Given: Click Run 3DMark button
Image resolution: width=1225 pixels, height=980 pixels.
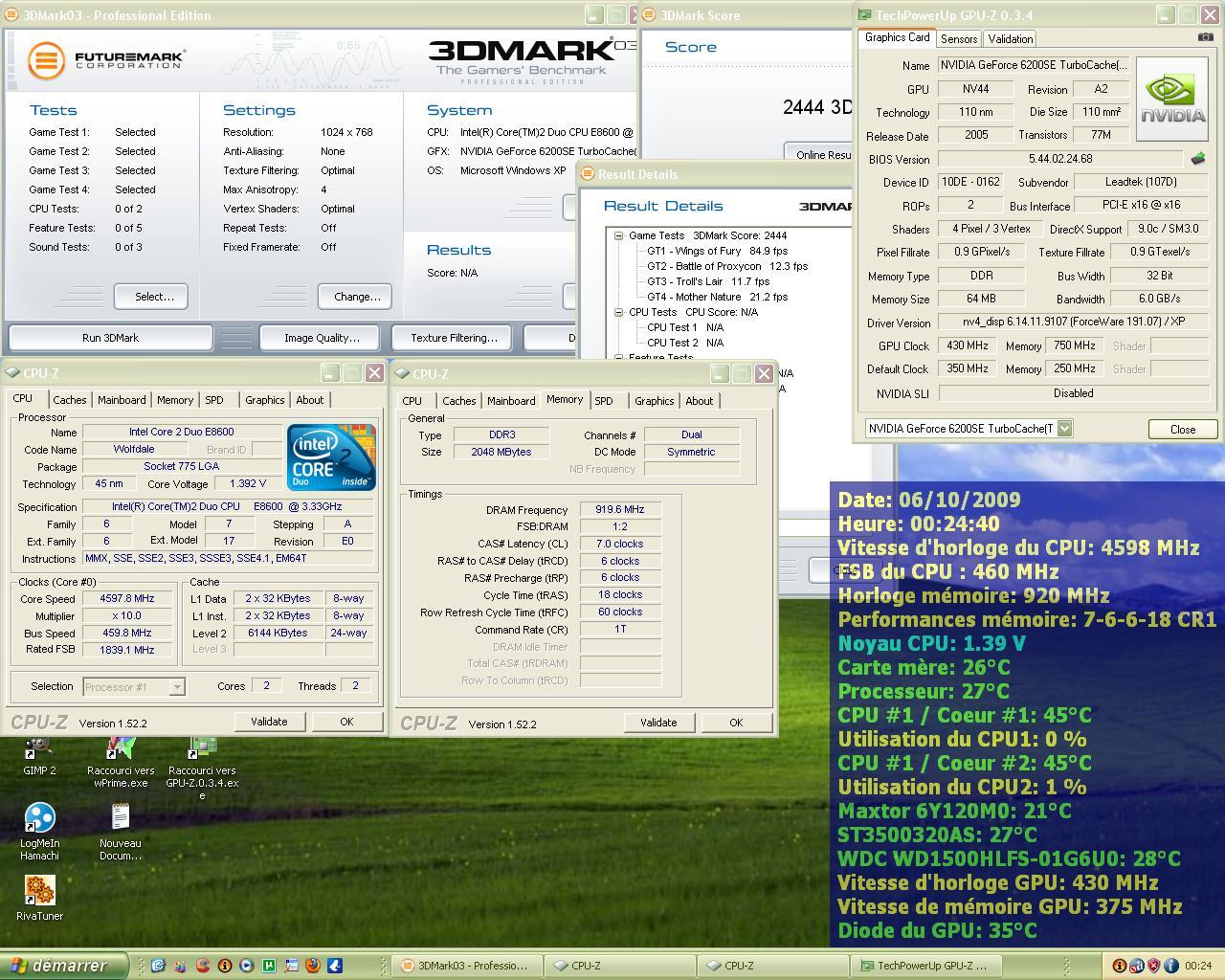Looking at the screenshot, I should (x=111, y=338).
